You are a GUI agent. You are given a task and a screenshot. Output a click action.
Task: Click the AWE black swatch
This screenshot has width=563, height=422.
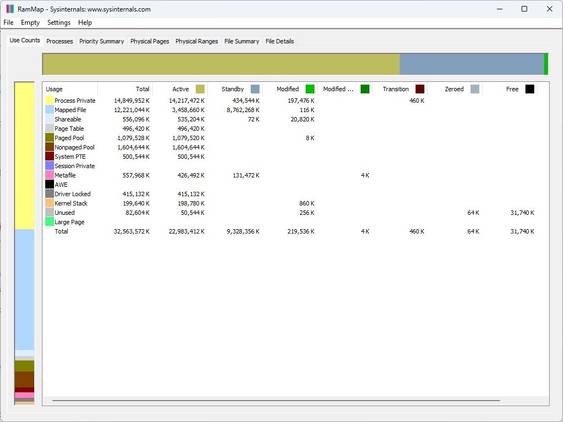[x=50, y=184]
